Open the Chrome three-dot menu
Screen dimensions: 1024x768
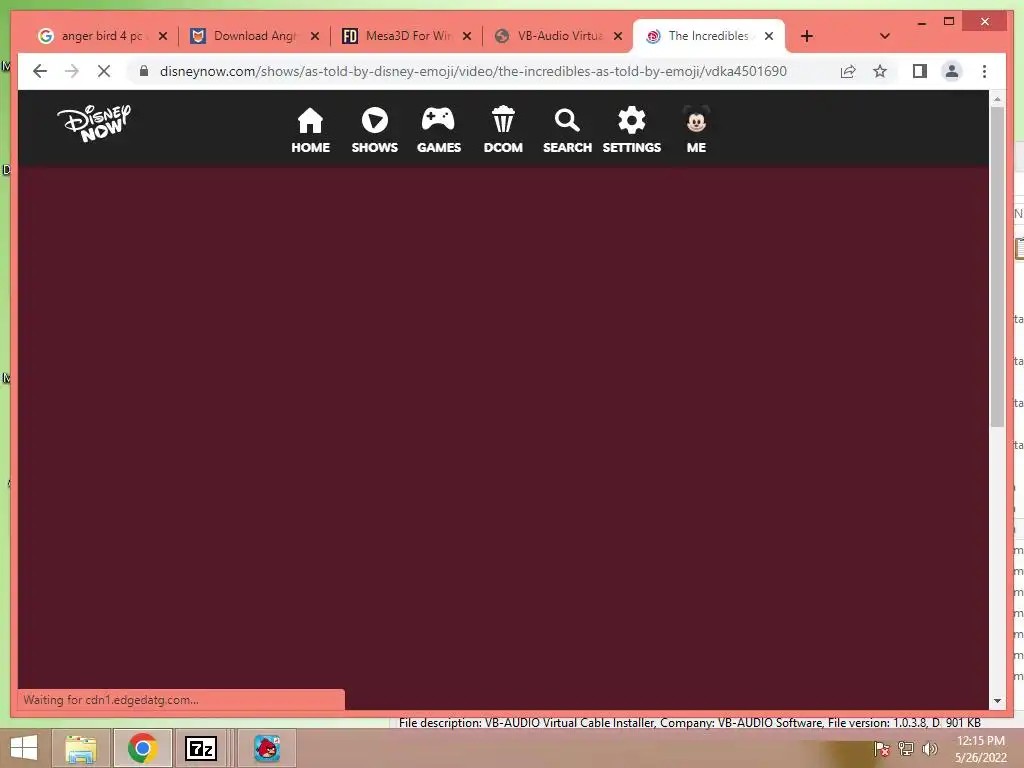coord(984,71)
